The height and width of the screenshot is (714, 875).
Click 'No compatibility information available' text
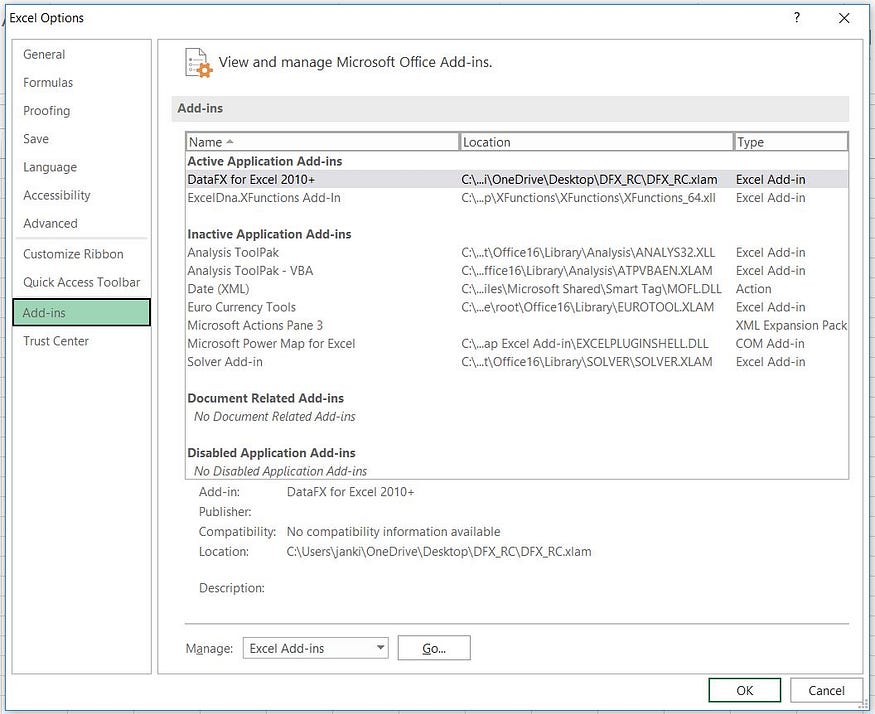coord(393,531)
